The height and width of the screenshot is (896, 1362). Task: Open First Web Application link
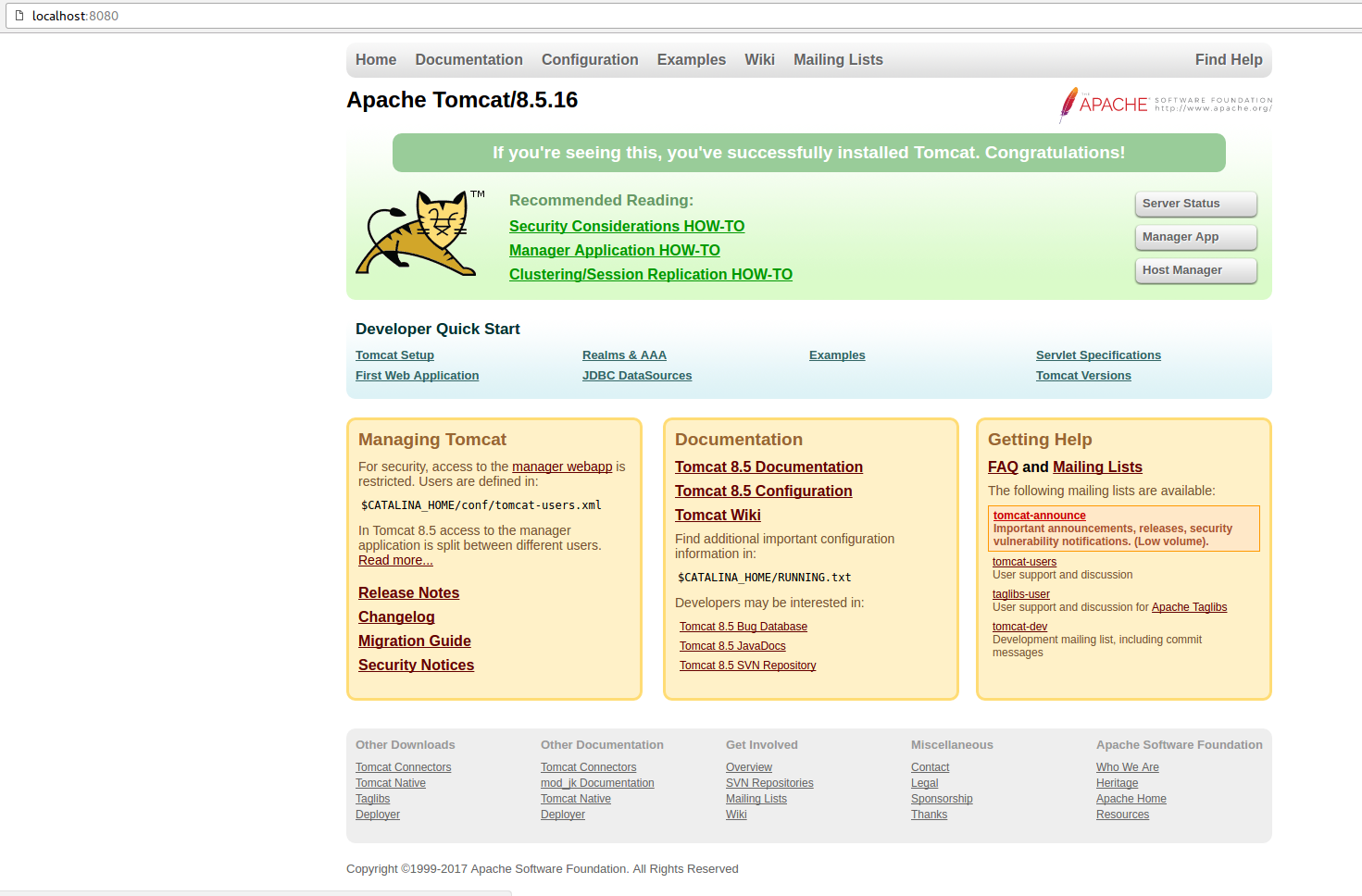[417, 376]
